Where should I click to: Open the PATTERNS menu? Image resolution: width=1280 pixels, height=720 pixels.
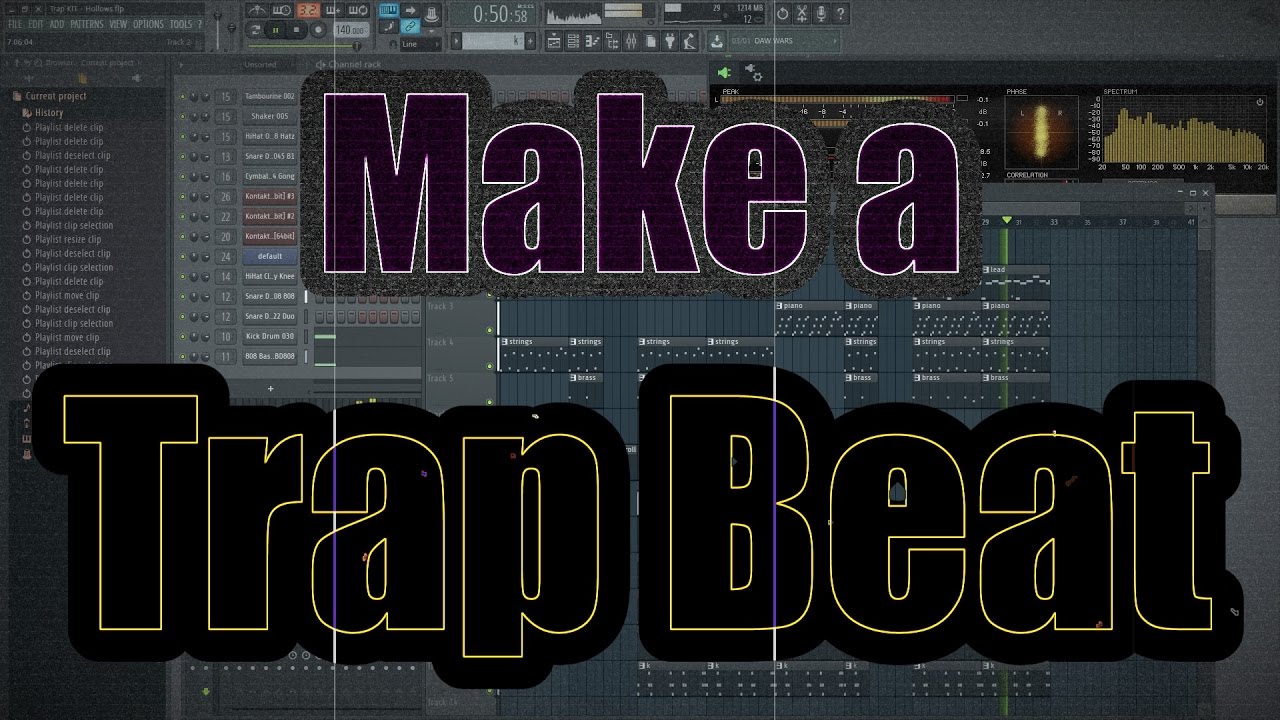[87, 24]
